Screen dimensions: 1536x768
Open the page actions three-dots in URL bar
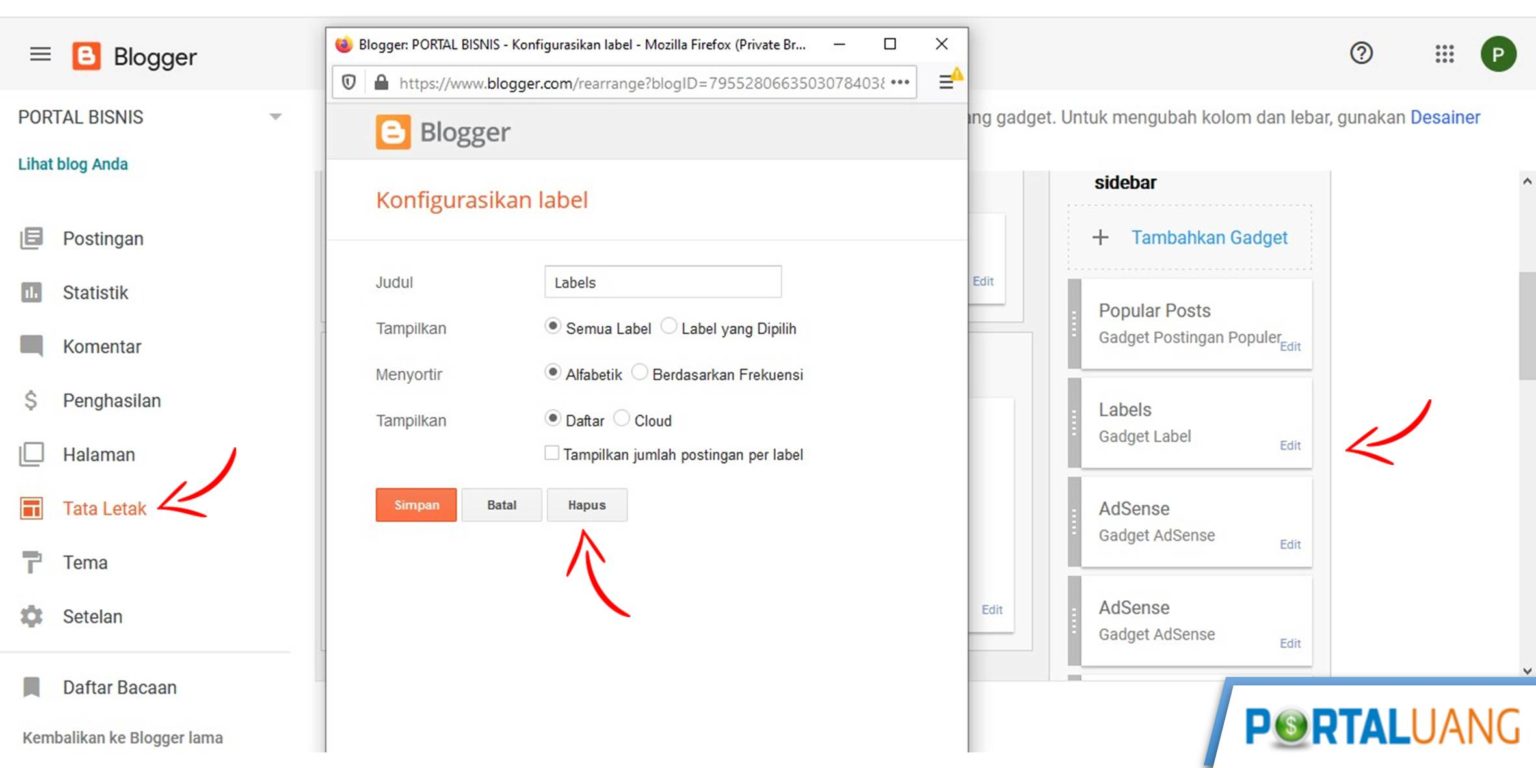click(x=900, y=82)
